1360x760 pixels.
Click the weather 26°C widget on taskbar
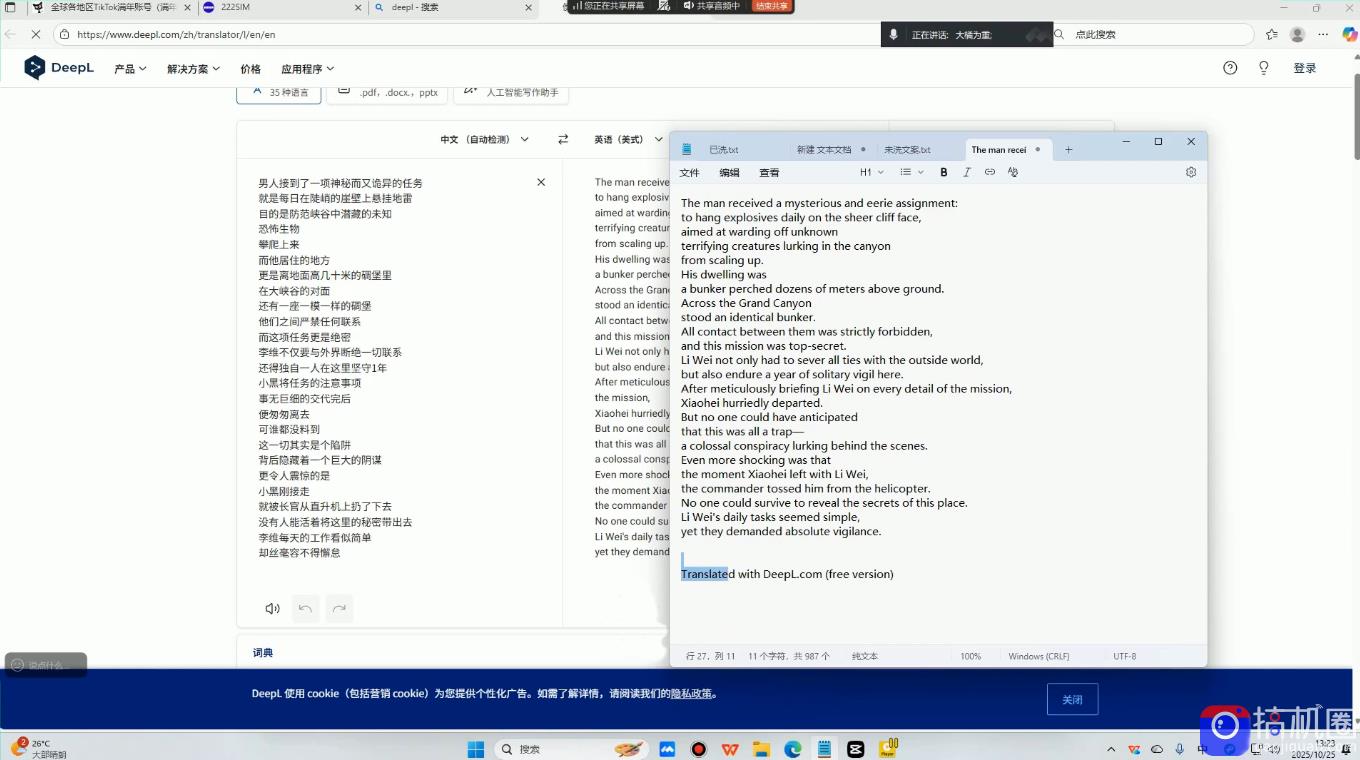38,749
